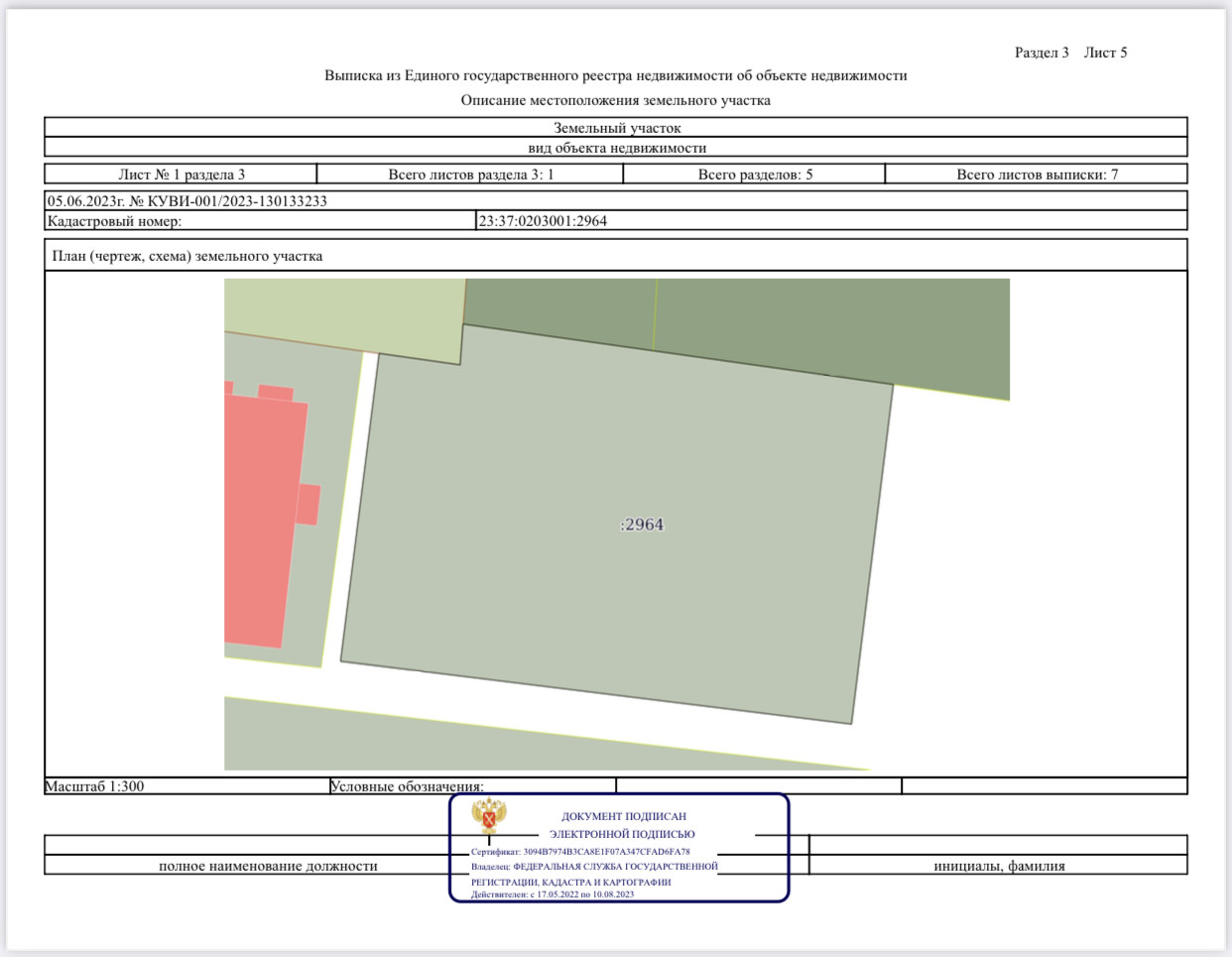Click the ':2964' parcel label on the plan
1232x957 pixels.
point(642,525)
